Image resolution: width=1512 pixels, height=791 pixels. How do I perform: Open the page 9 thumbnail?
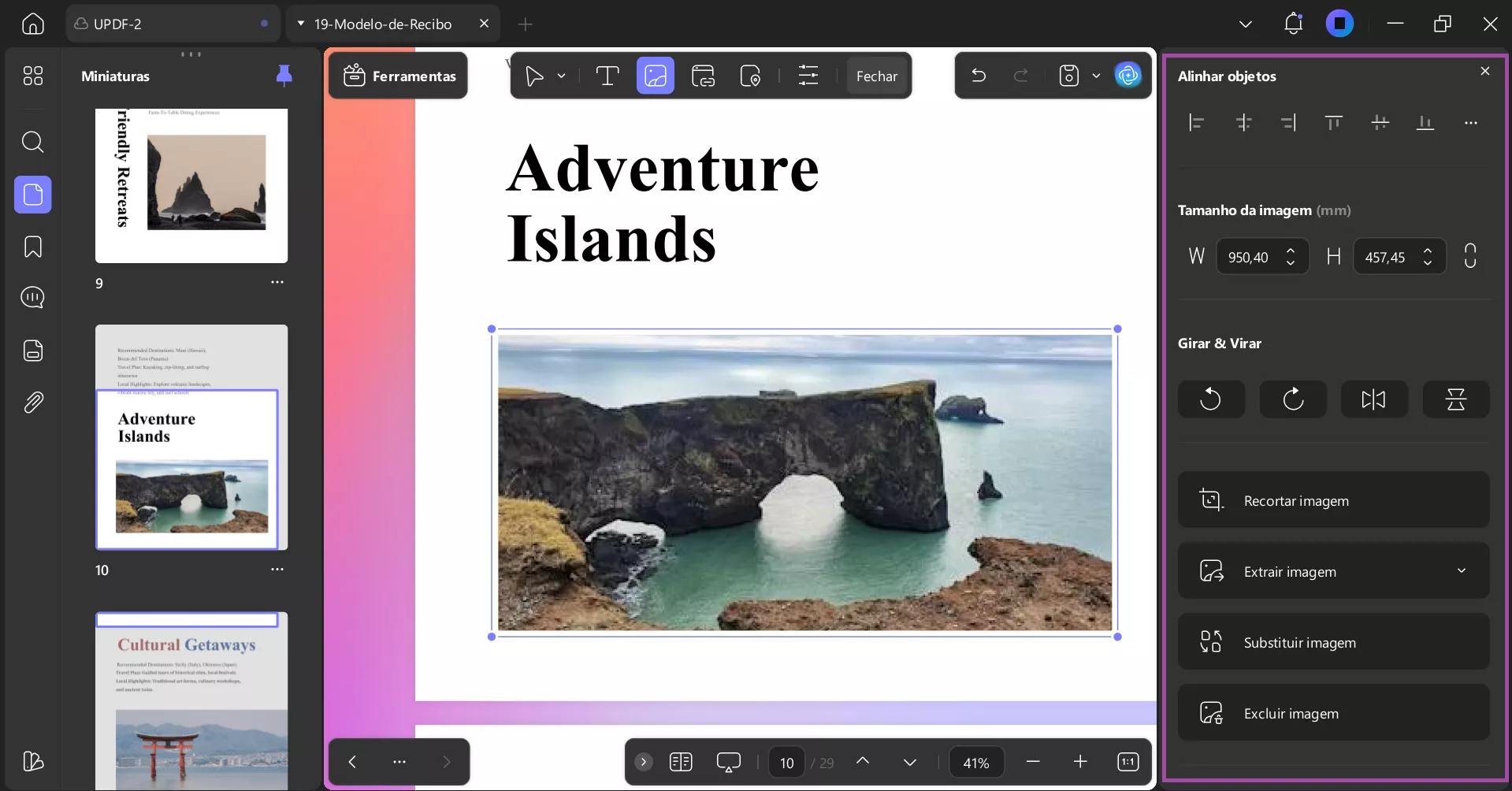click(191, 185)
